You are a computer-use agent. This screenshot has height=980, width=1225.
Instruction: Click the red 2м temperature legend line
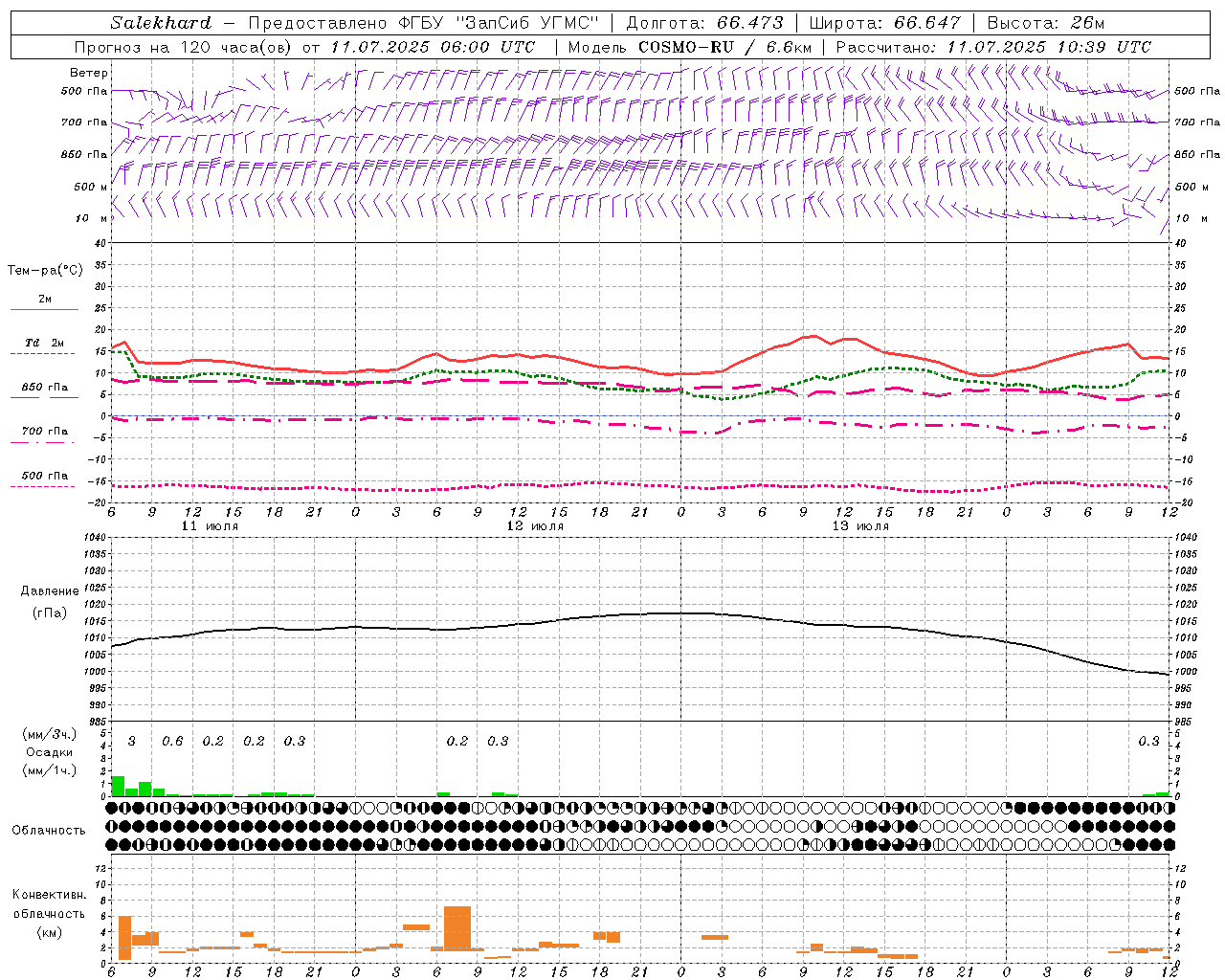[x=44, y=309]
